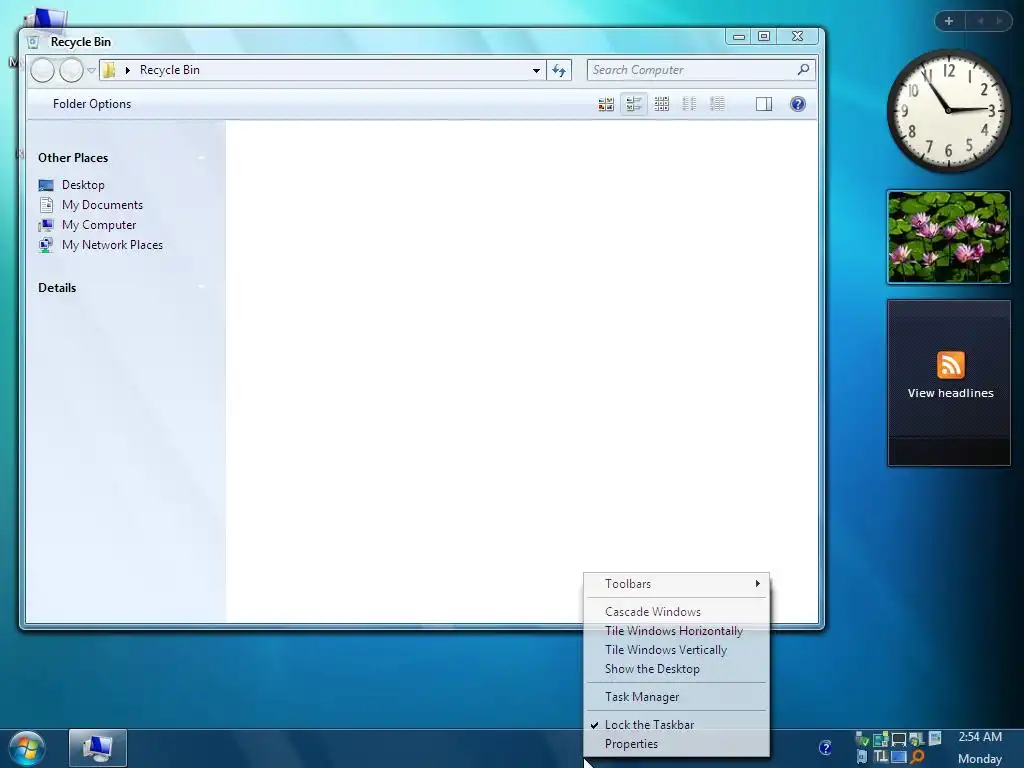Click the folder icon in address bar
Screen dimensions: 1024x768
110,70
